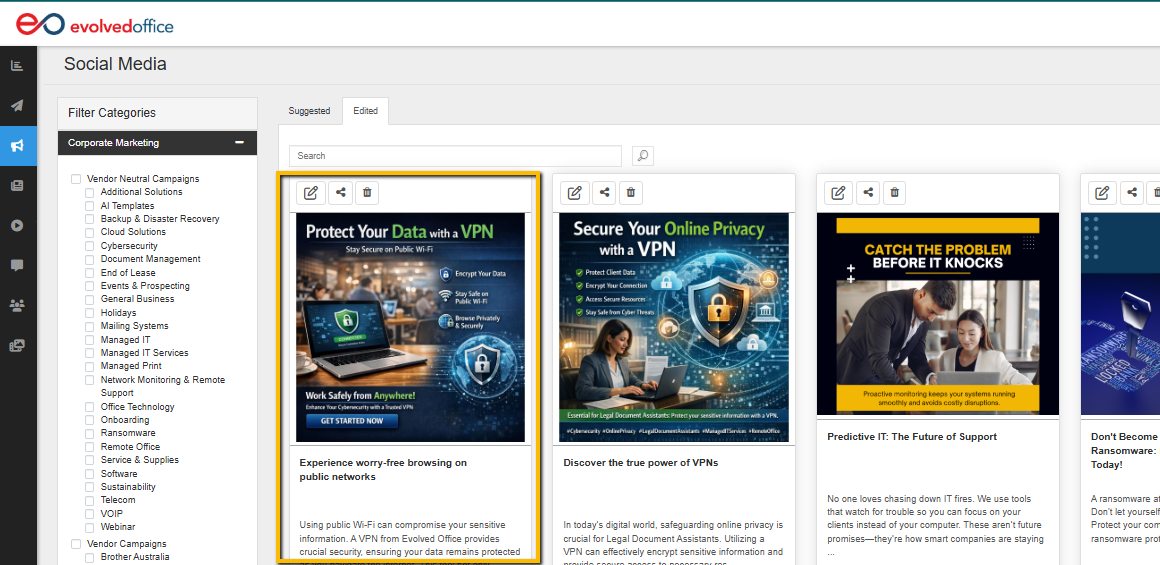The image size is (1160, 565).
Task: Share the Protect Your Data VPN post
Action: coord(340,193)
